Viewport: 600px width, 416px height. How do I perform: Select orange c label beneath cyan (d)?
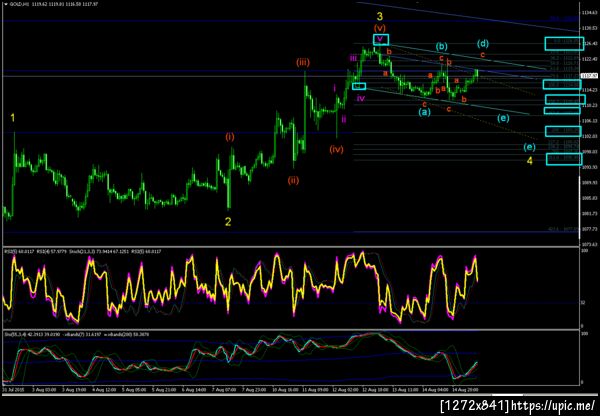(x=483, y=55)
